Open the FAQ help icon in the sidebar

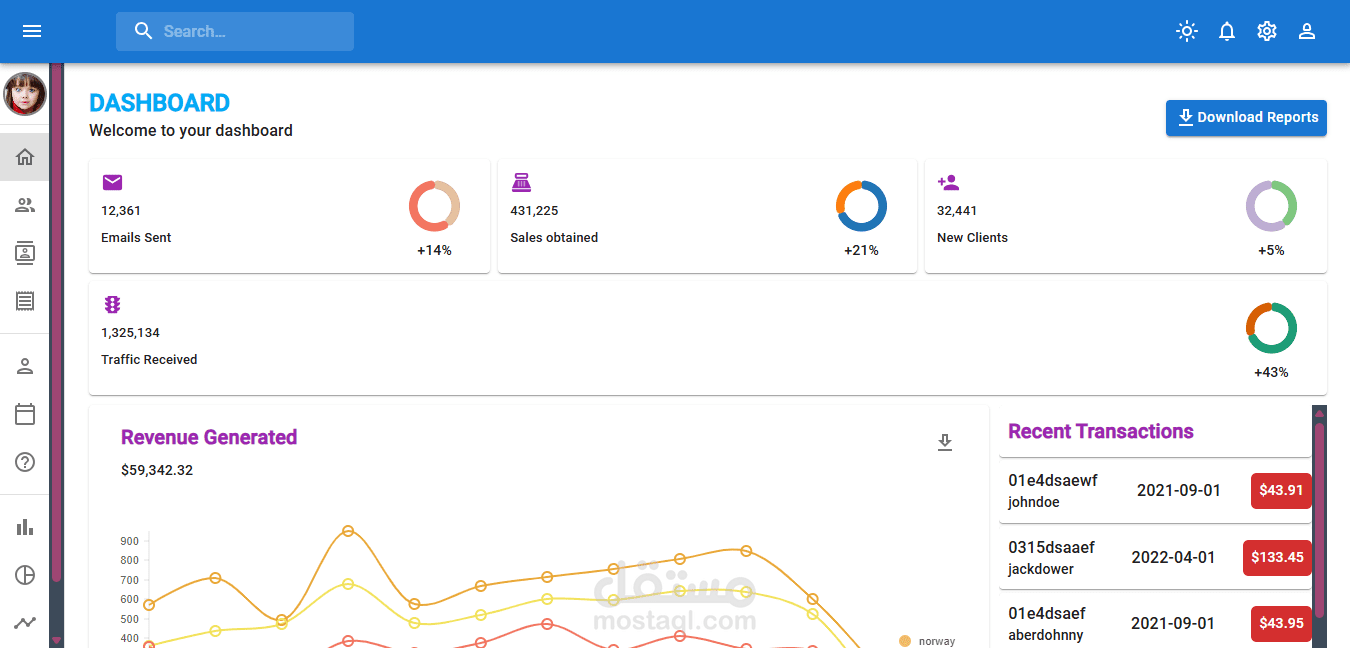[25, 462]
